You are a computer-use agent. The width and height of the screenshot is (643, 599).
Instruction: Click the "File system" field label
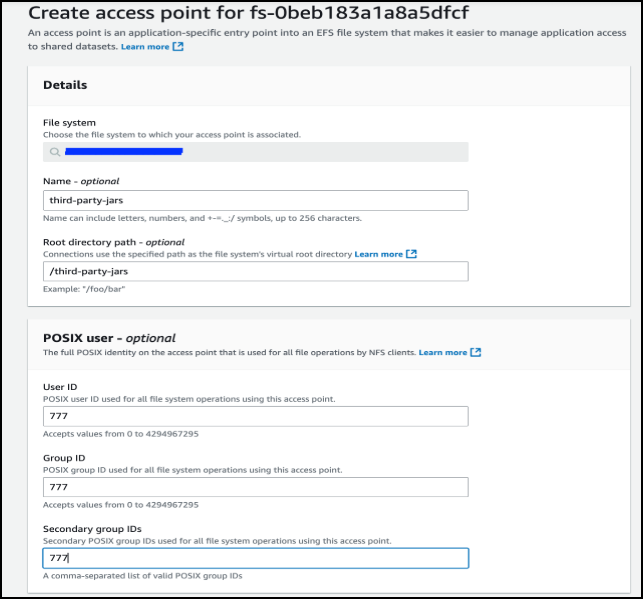pyautogui.click(x=69, y=123)
